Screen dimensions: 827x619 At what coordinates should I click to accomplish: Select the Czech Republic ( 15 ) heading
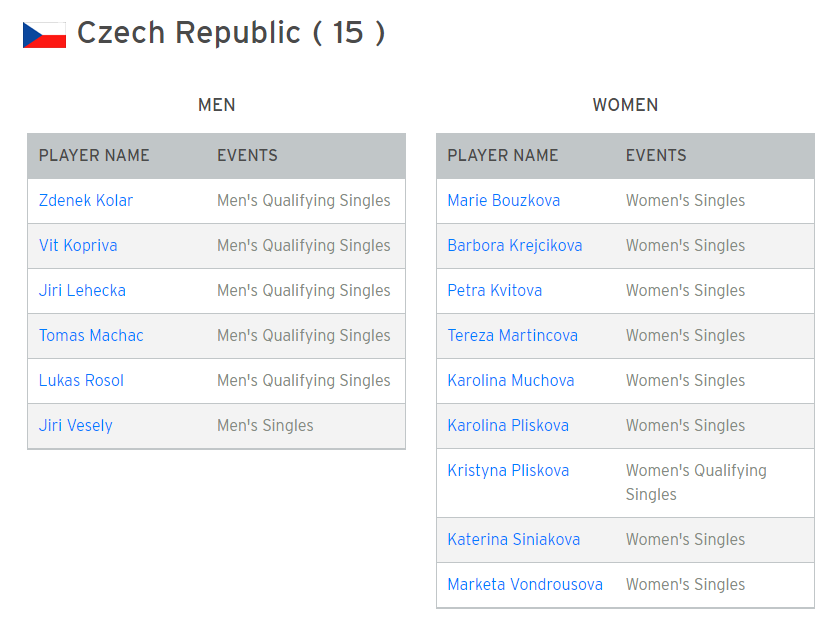tap(231, 33)
